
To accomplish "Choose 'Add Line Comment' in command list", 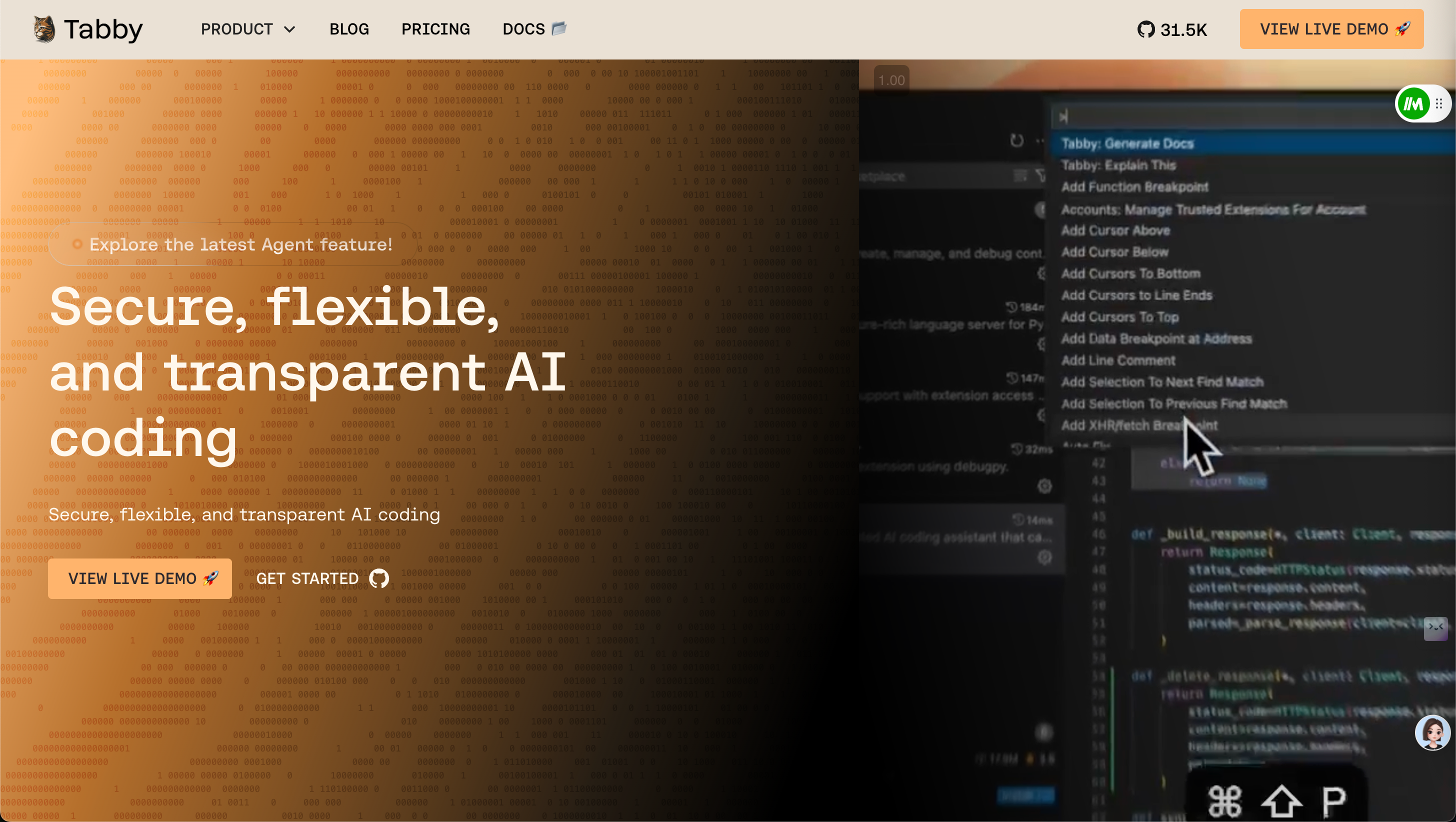I will [x=1252, y=360].
